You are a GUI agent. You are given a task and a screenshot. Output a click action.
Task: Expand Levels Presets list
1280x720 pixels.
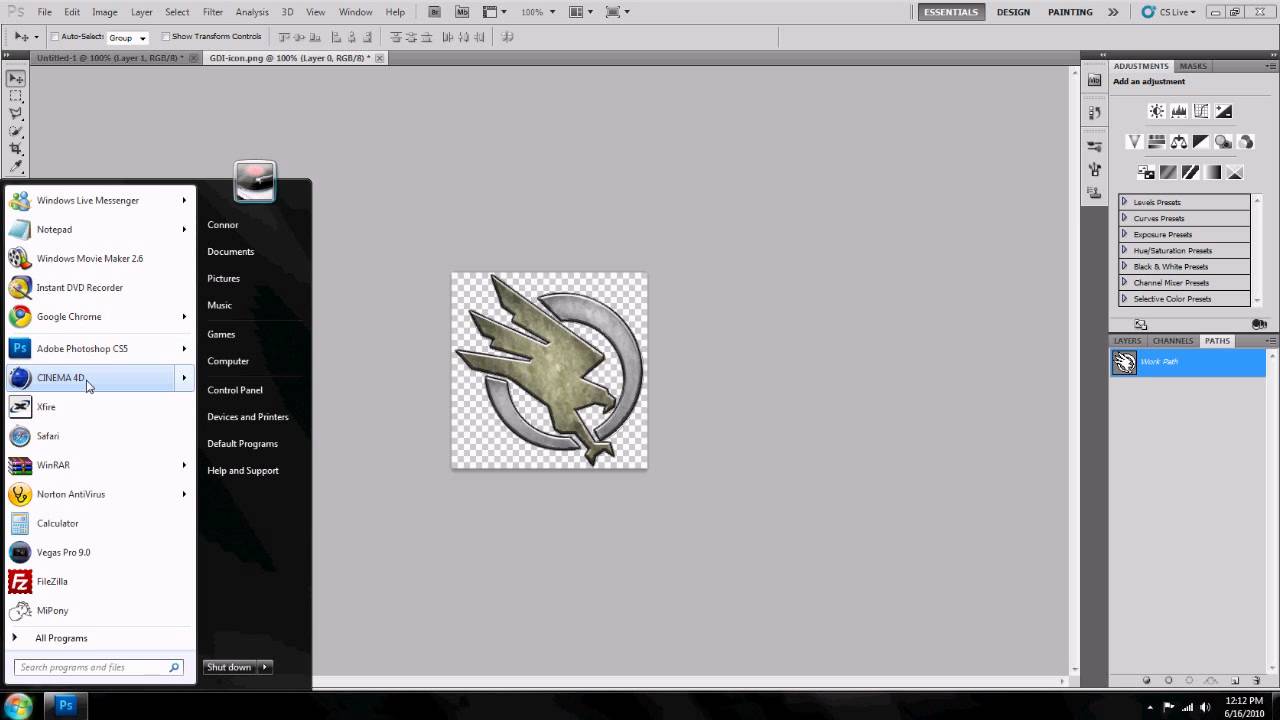[x=1124, y=202]
